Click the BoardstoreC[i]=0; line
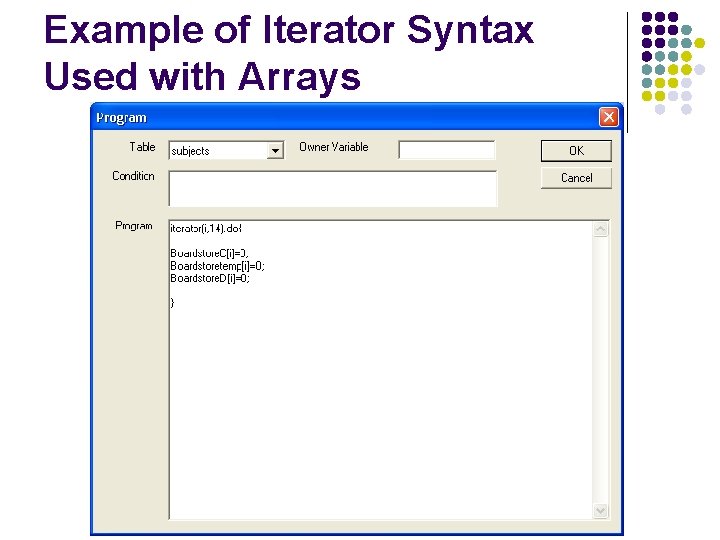The image size is (720, 540). coord(209,253)
